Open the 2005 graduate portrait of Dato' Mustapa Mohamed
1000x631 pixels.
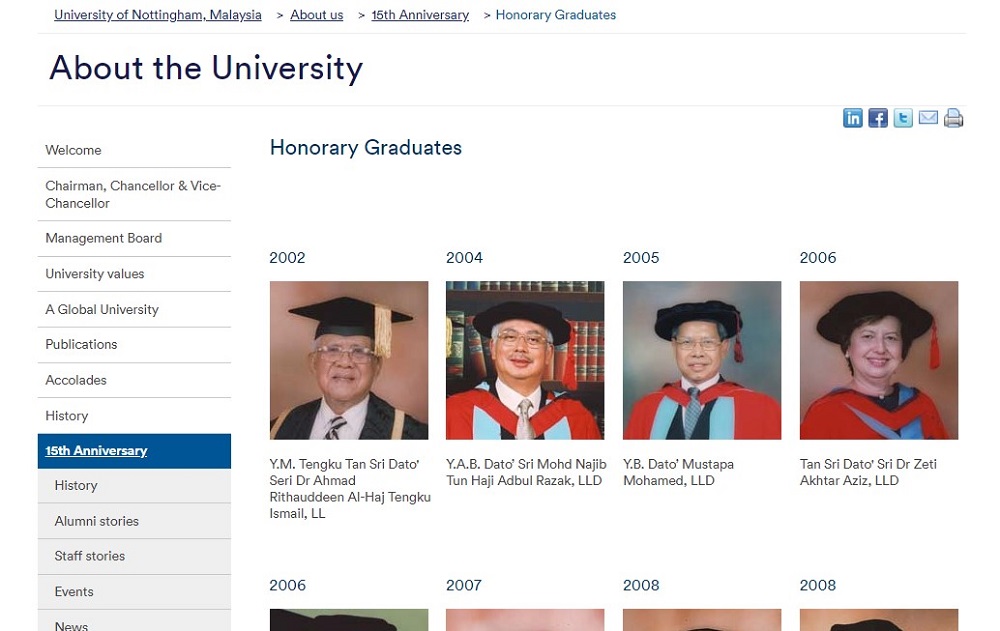pyautogui.click(x=701, y=360)
